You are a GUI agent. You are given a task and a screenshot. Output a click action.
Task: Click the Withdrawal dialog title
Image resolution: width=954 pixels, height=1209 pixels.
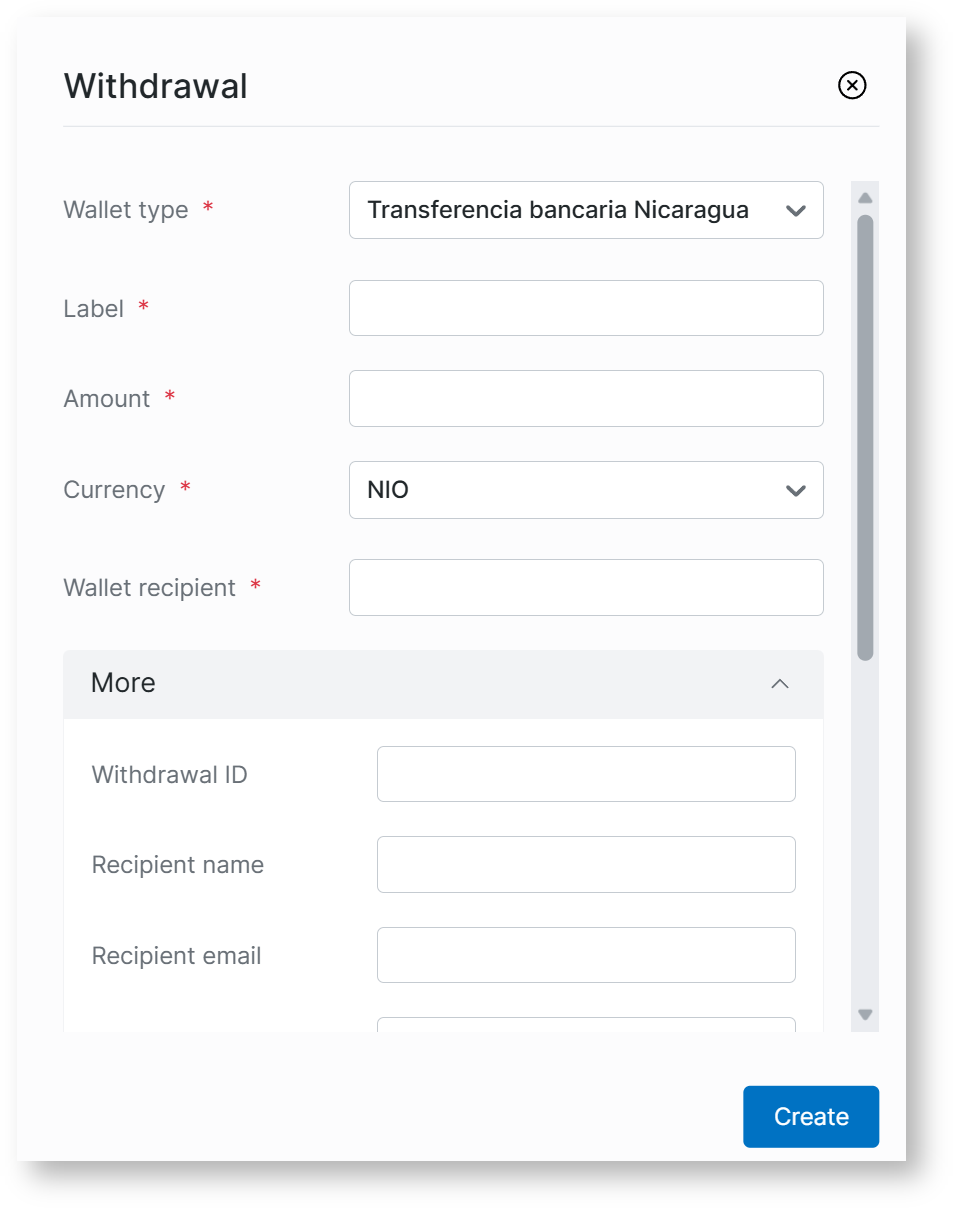tap(155, 86)
